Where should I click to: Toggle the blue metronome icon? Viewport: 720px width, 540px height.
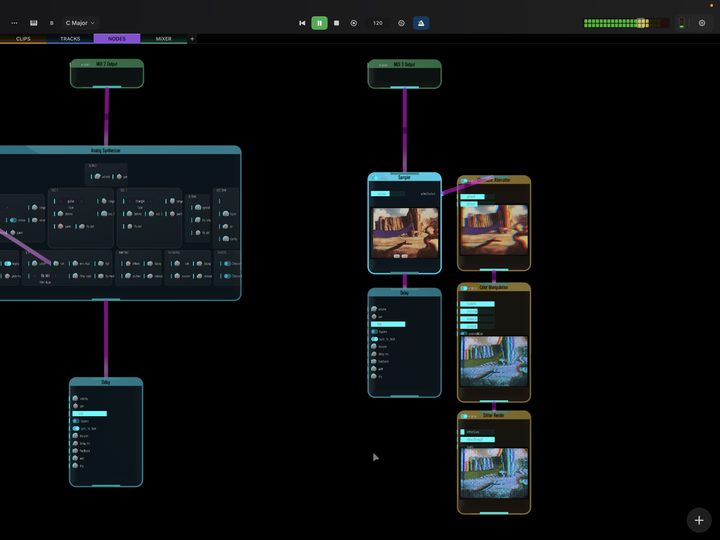click(x=421, y=23)
